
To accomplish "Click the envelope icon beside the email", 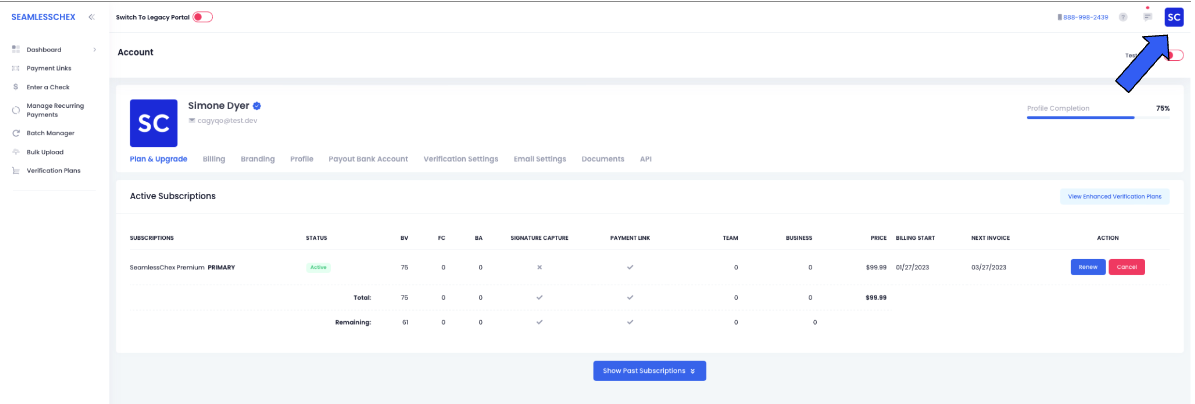I will 192,120.
